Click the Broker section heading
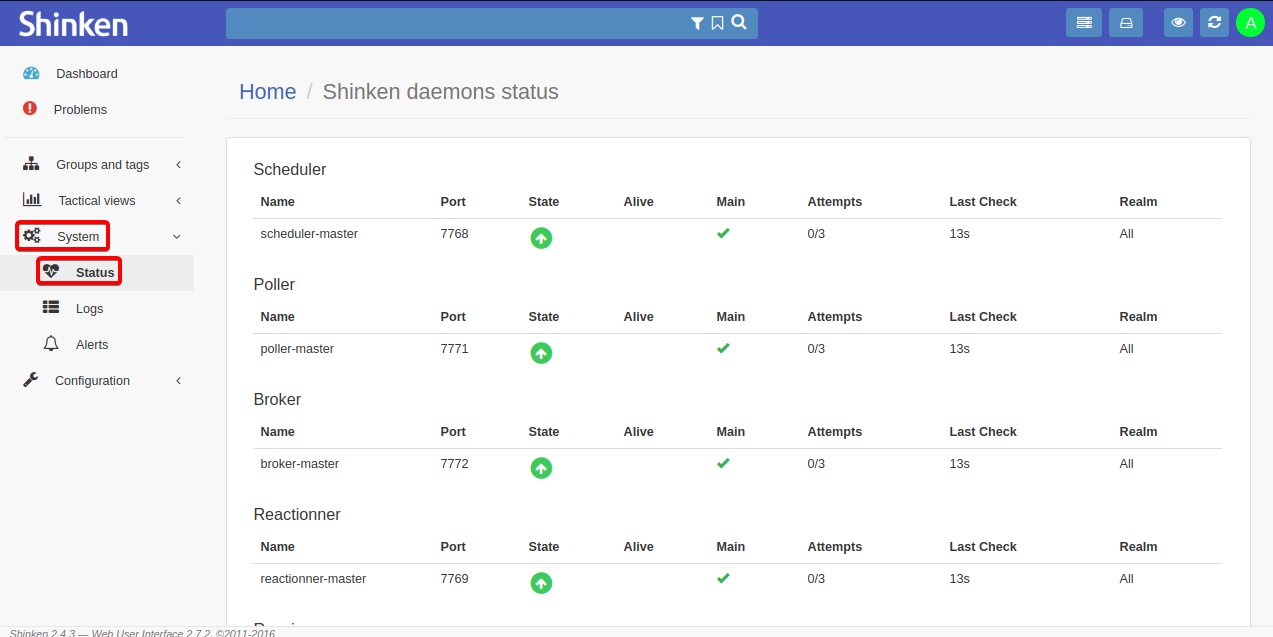 [x=277, y=400]
